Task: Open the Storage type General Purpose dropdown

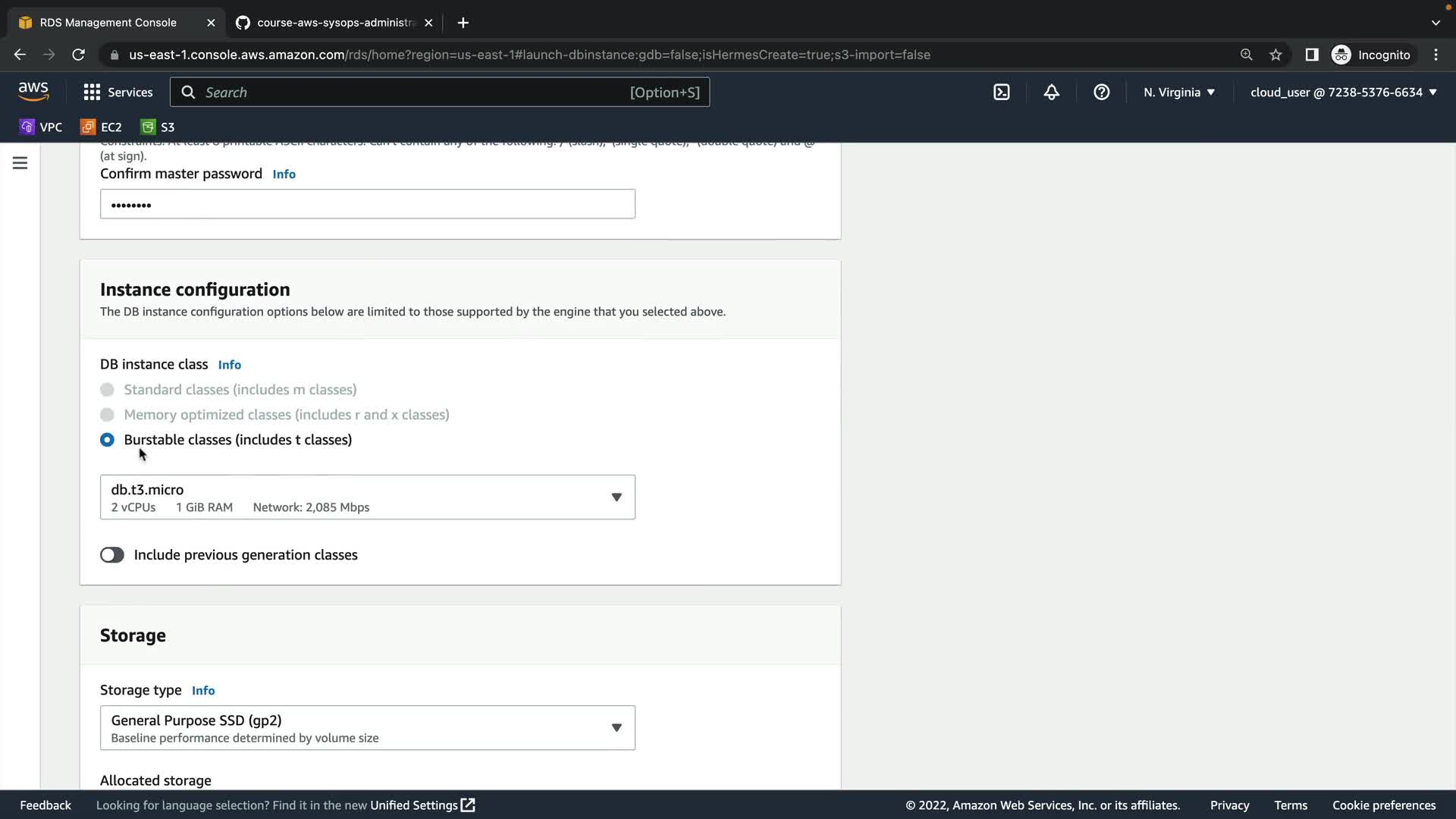Action: (367, 728)
